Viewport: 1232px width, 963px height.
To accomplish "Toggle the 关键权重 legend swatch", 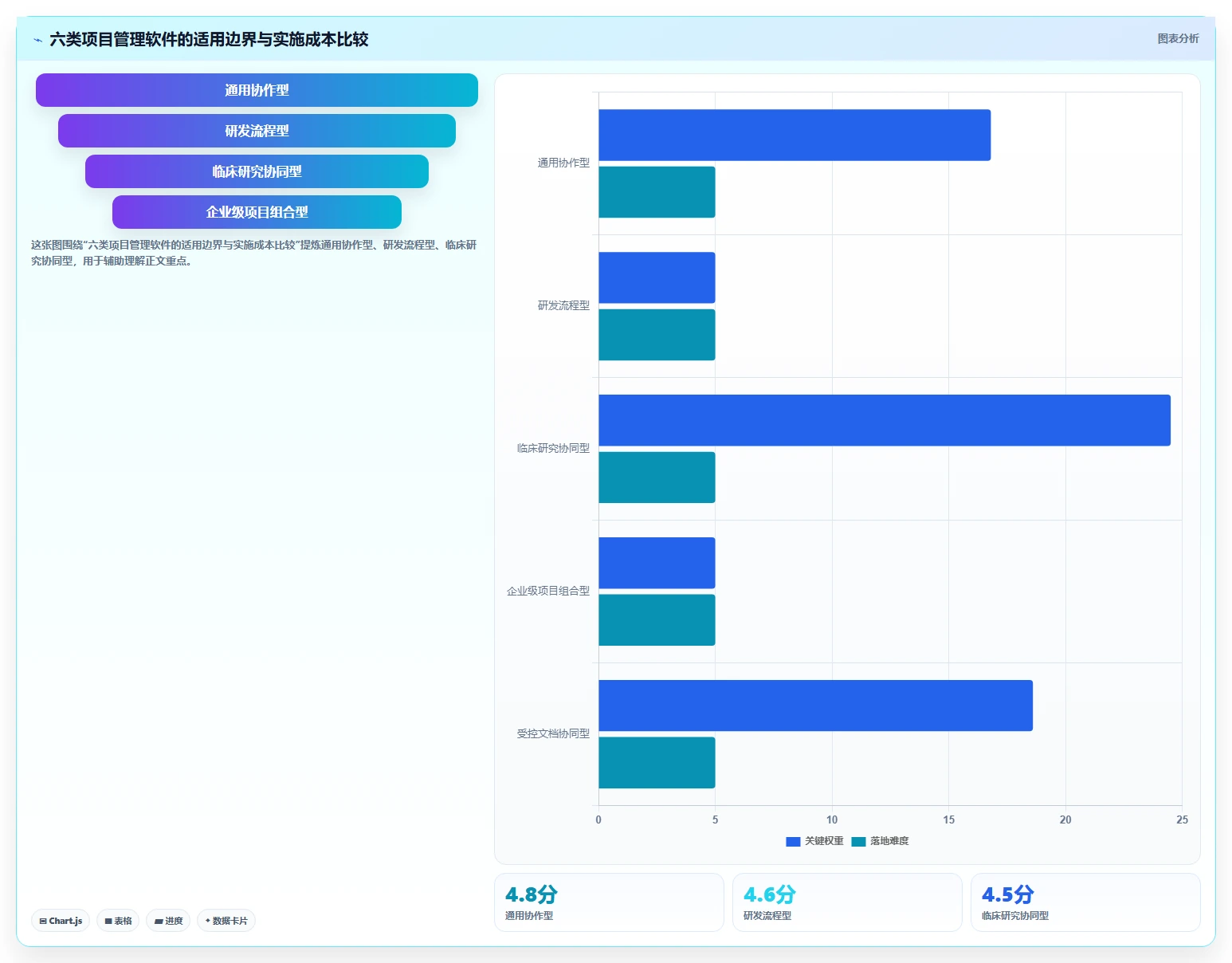I will click(793, 842).
